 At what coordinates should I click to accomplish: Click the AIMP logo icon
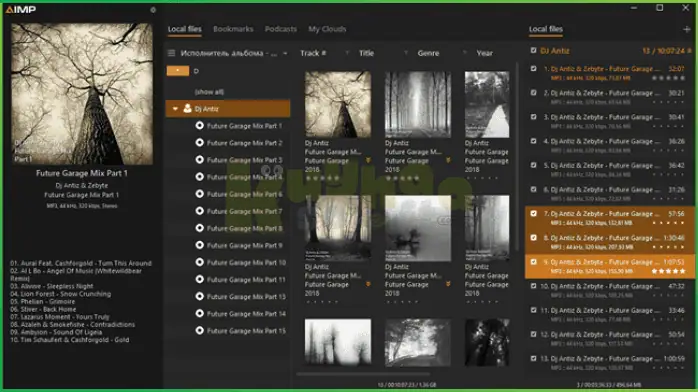tap(21, 9)
